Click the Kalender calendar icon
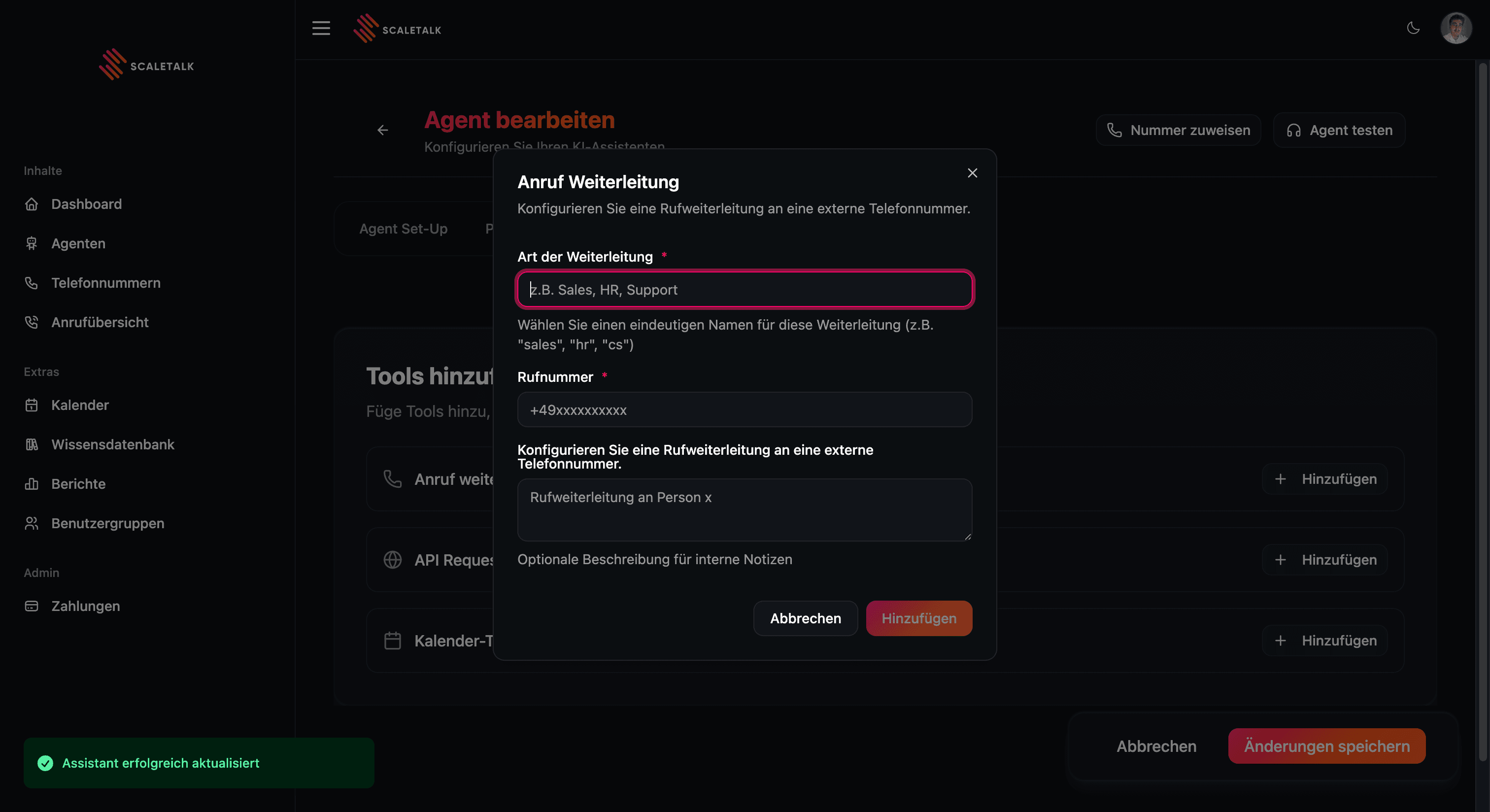 click(x=32, y=405)
